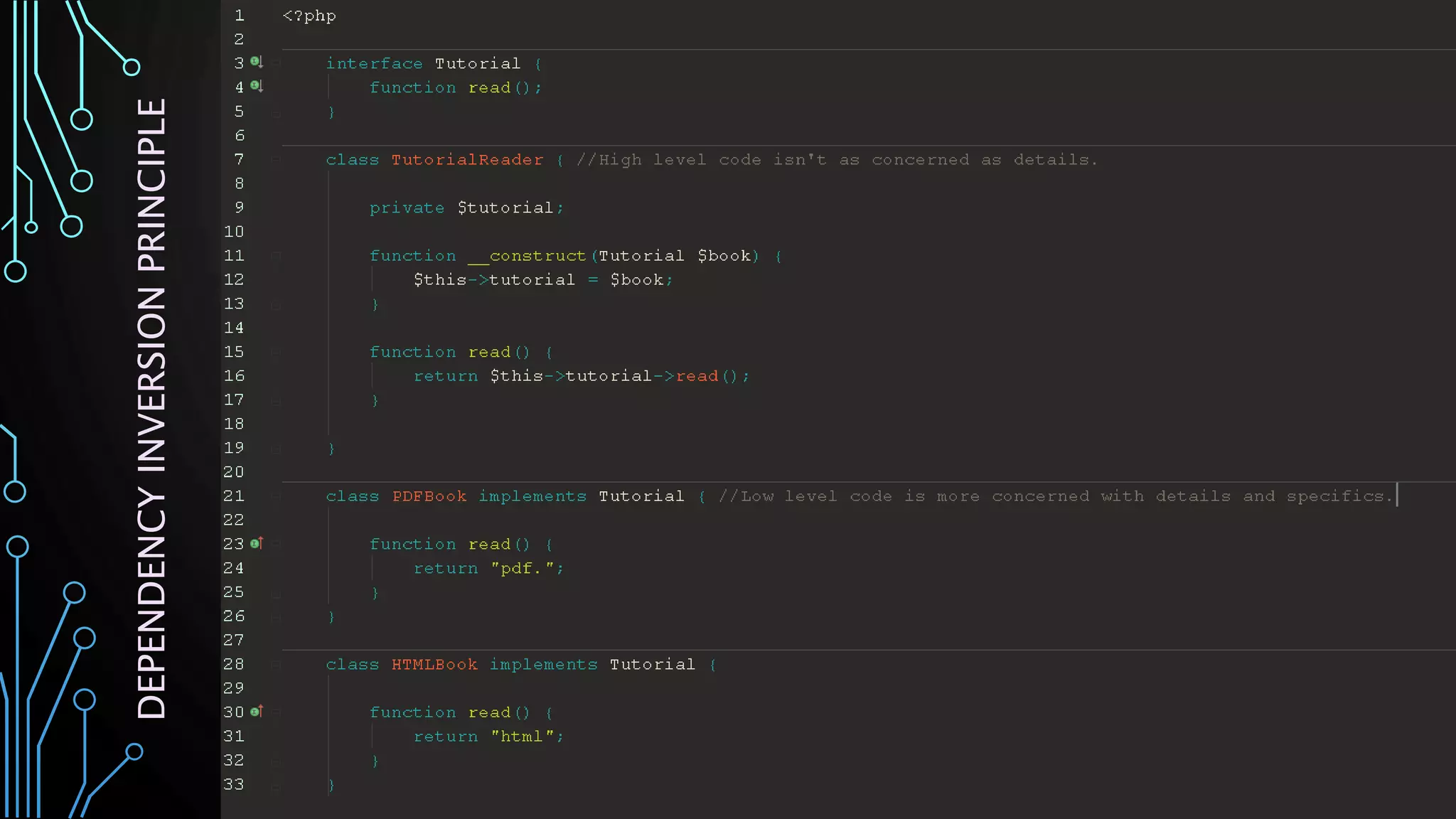Click the 'Tutorial' type hint in the constructor
This screenshot has width=1456, height=819.
click(x=641, y=255)
